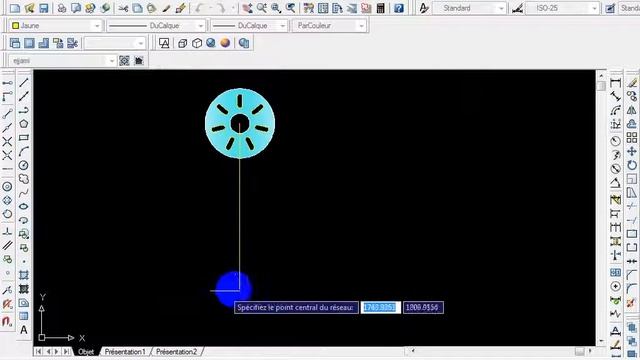This screenshot has width=640, height=360.
Task: Open the QuickCalc calculator
Action: click(380, 8)
